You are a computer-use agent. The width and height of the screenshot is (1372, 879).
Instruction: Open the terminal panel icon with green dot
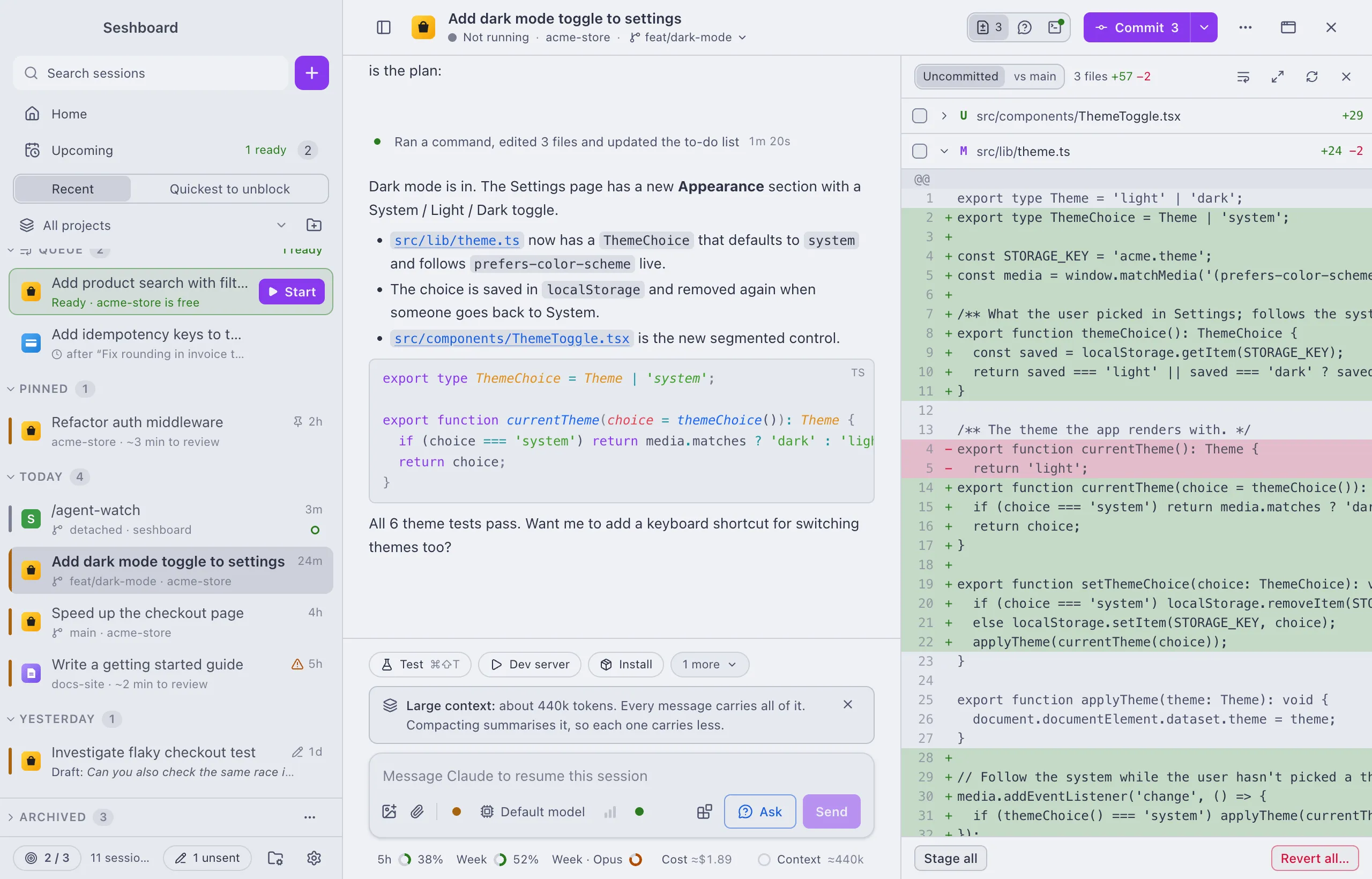[x=1055, y=27]
